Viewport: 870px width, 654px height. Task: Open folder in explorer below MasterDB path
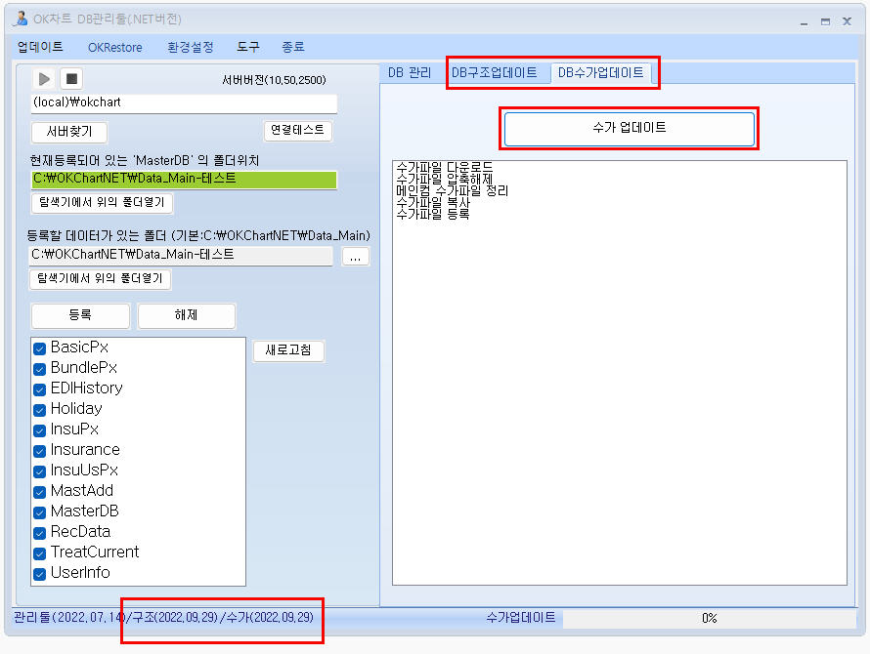[102, 202]
